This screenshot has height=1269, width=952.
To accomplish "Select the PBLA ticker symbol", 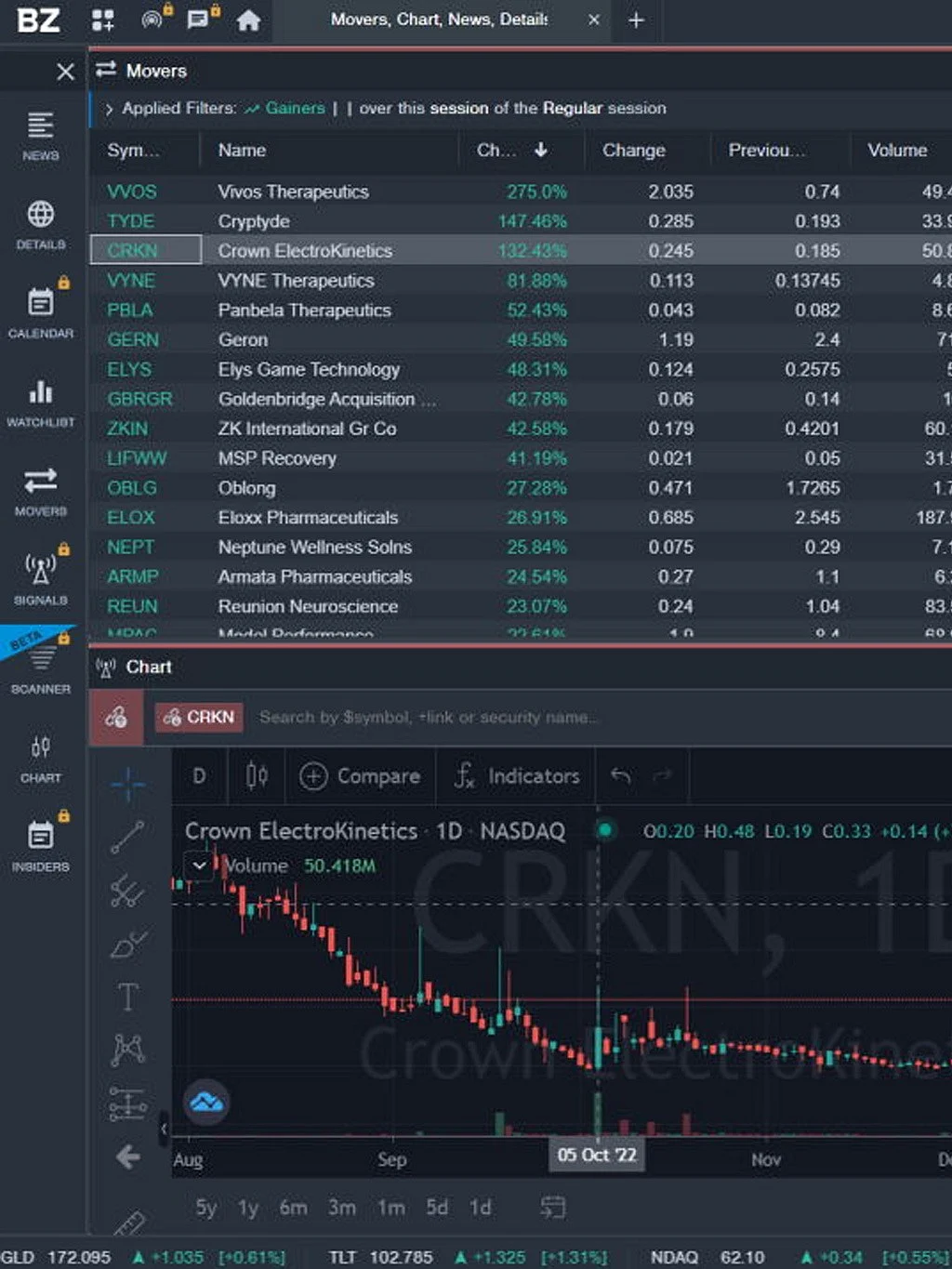I will tap(129, 311).
